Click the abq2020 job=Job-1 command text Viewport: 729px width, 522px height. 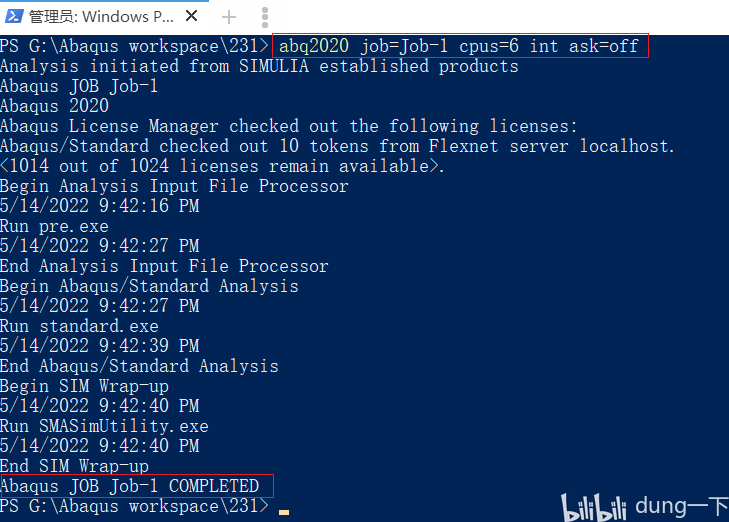pos(459,46)
